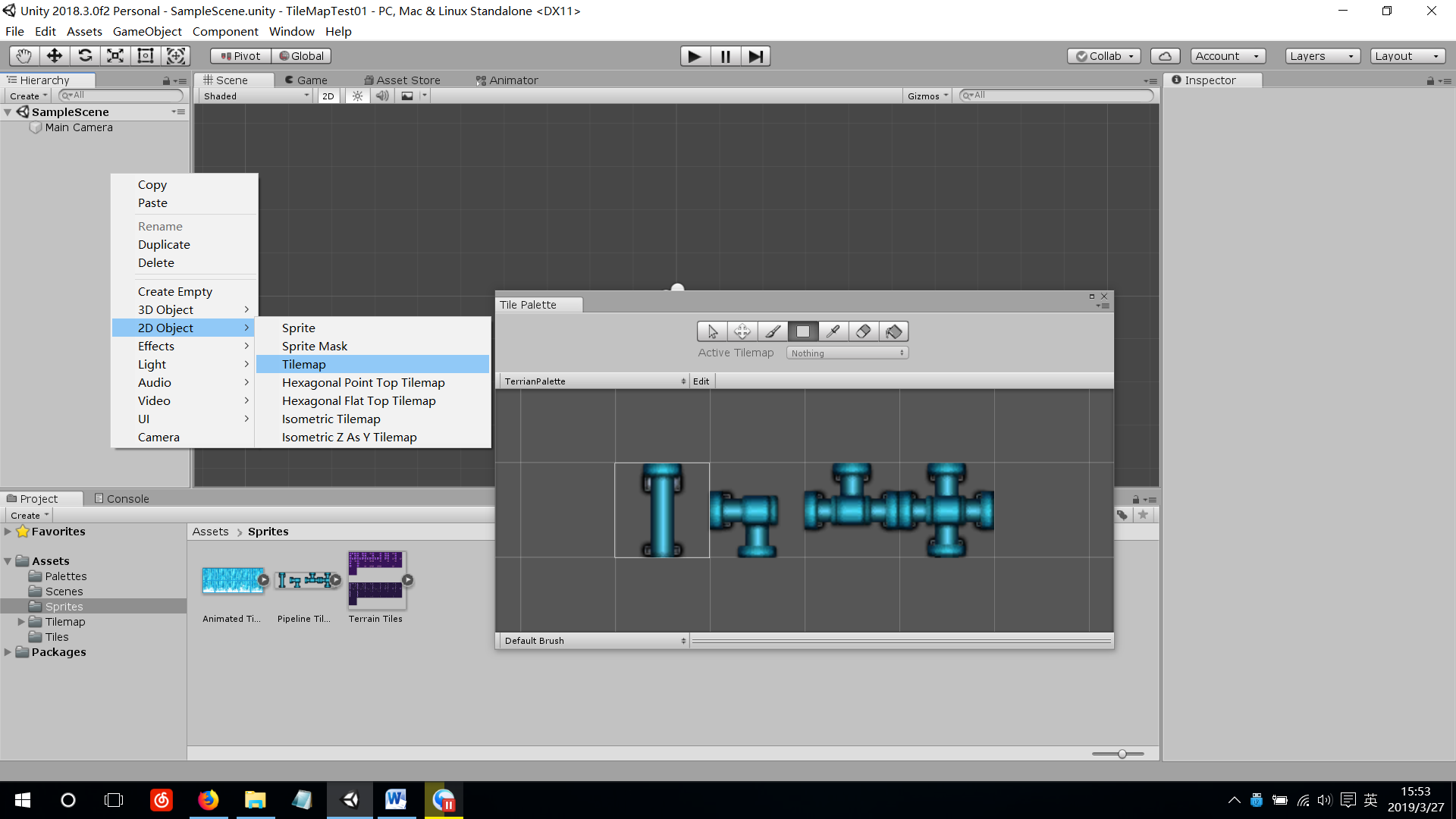
Task: Click the Edit button in Tile Palette
Action: pos(701,381)
